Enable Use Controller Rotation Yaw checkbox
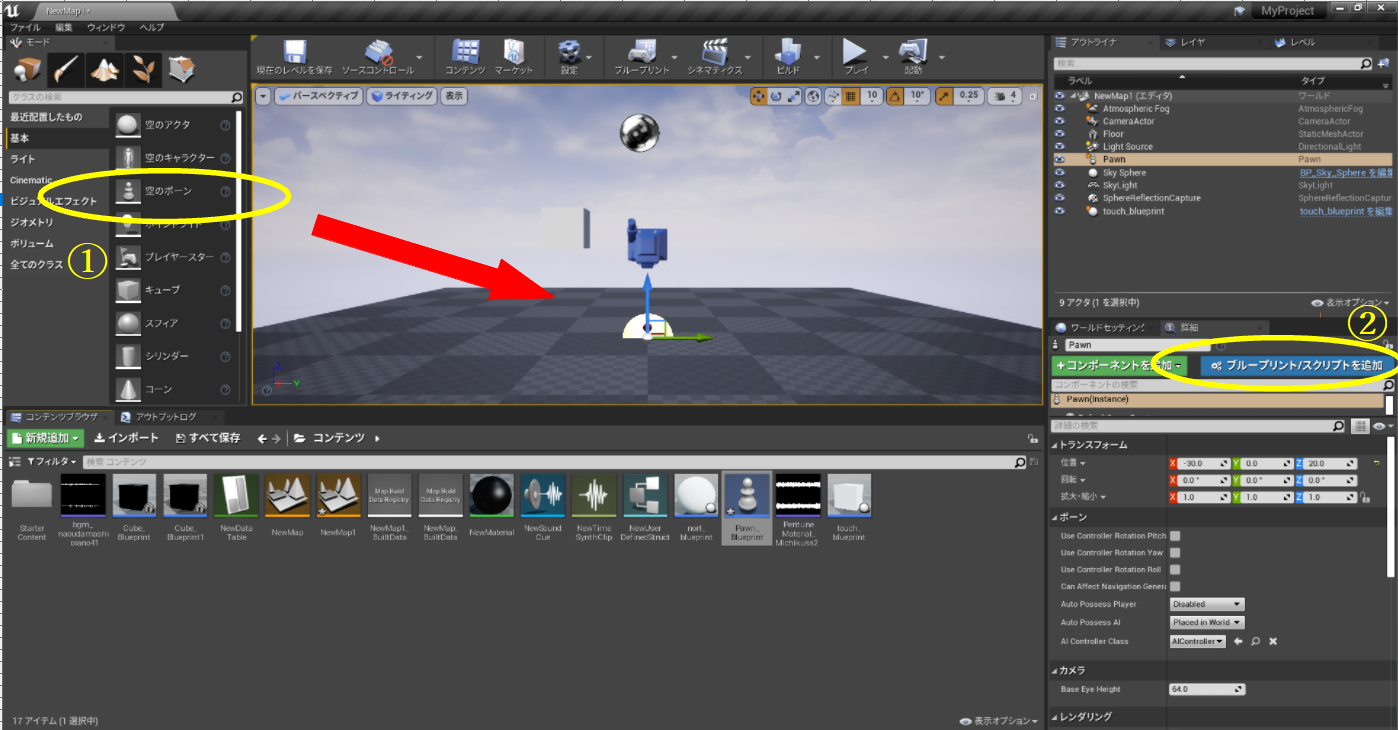Screen dimensions: 1398x730 [1175, 553]
